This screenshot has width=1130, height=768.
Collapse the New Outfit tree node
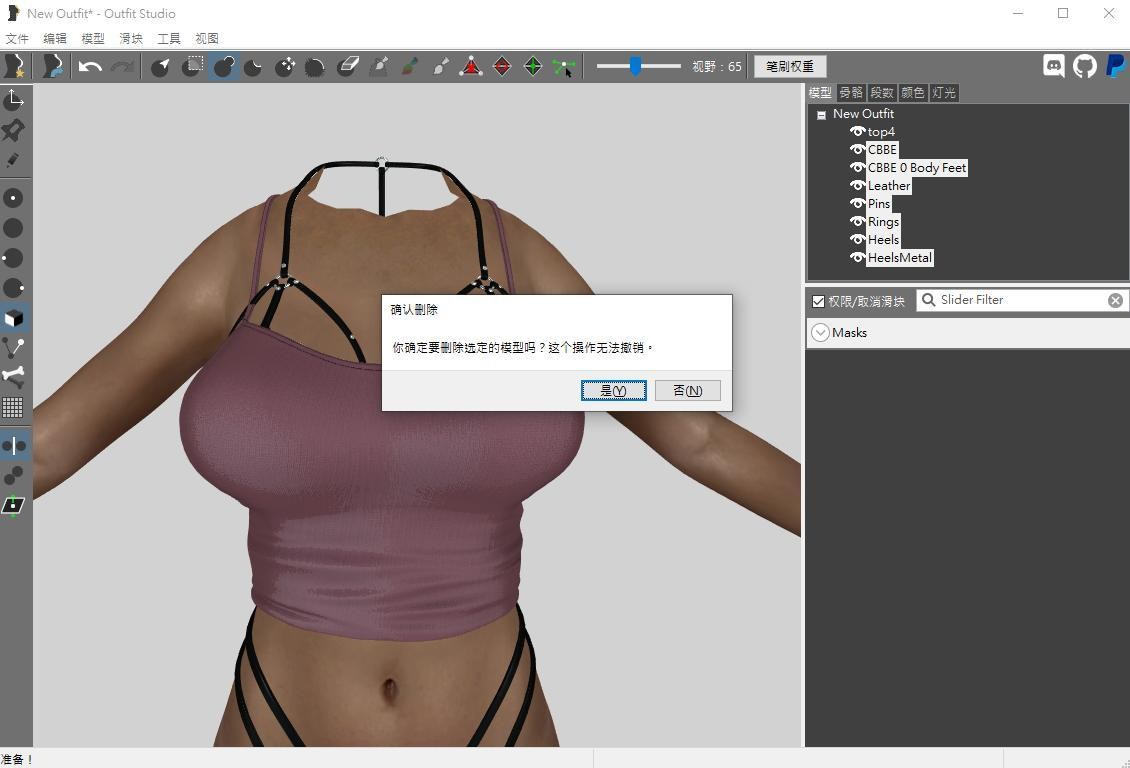pyautogui.click(x=821, y=113)
